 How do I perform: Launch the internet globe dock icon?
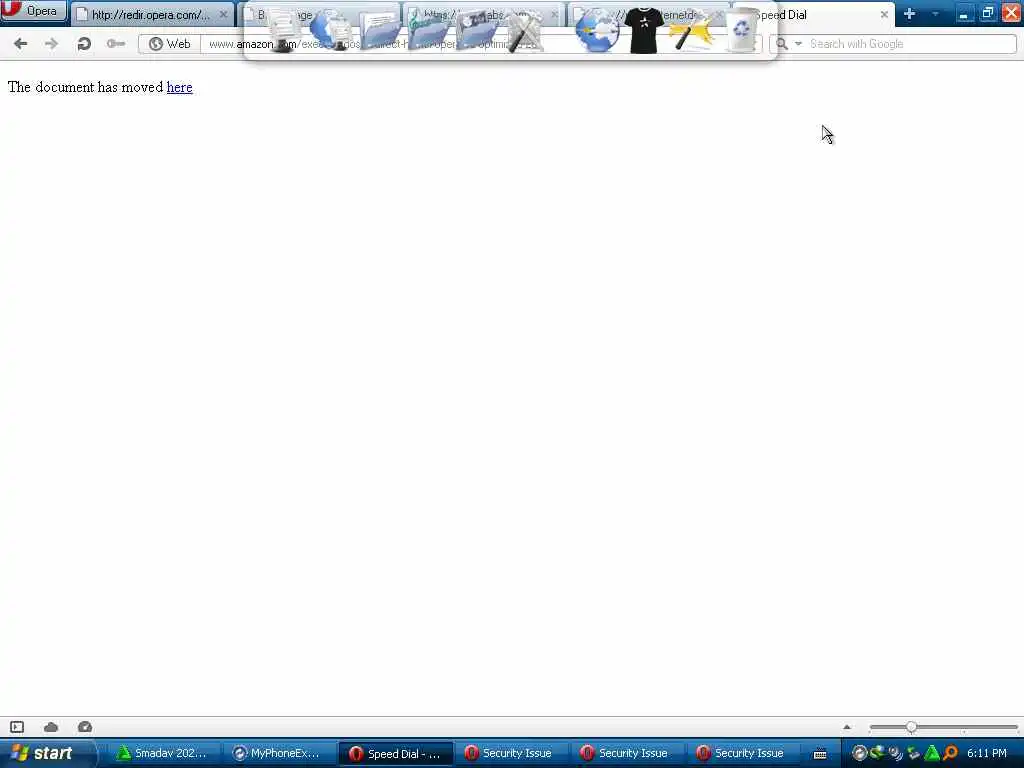pyautogui.click(x=597, y=31)
